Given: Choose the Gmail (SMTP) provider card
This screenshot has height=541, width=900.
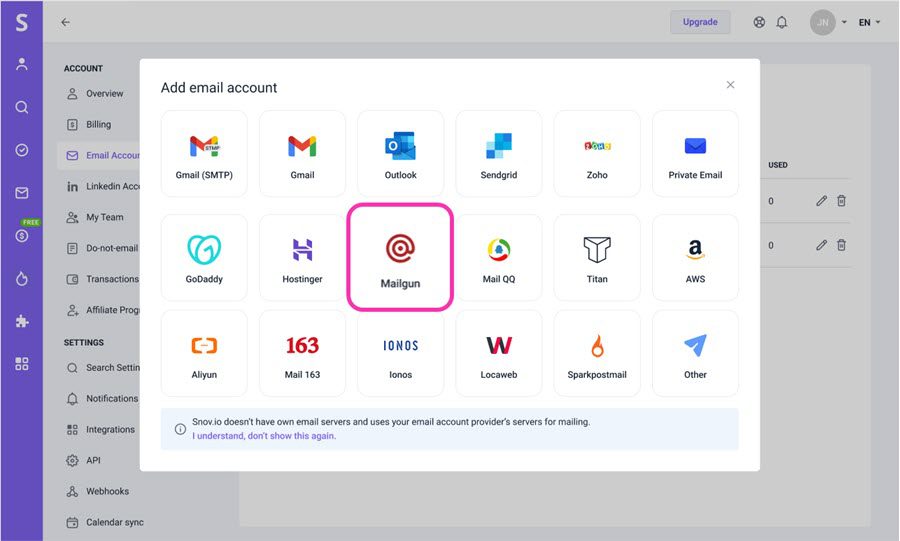Looking at the screenshot, I should pos(204,154).
